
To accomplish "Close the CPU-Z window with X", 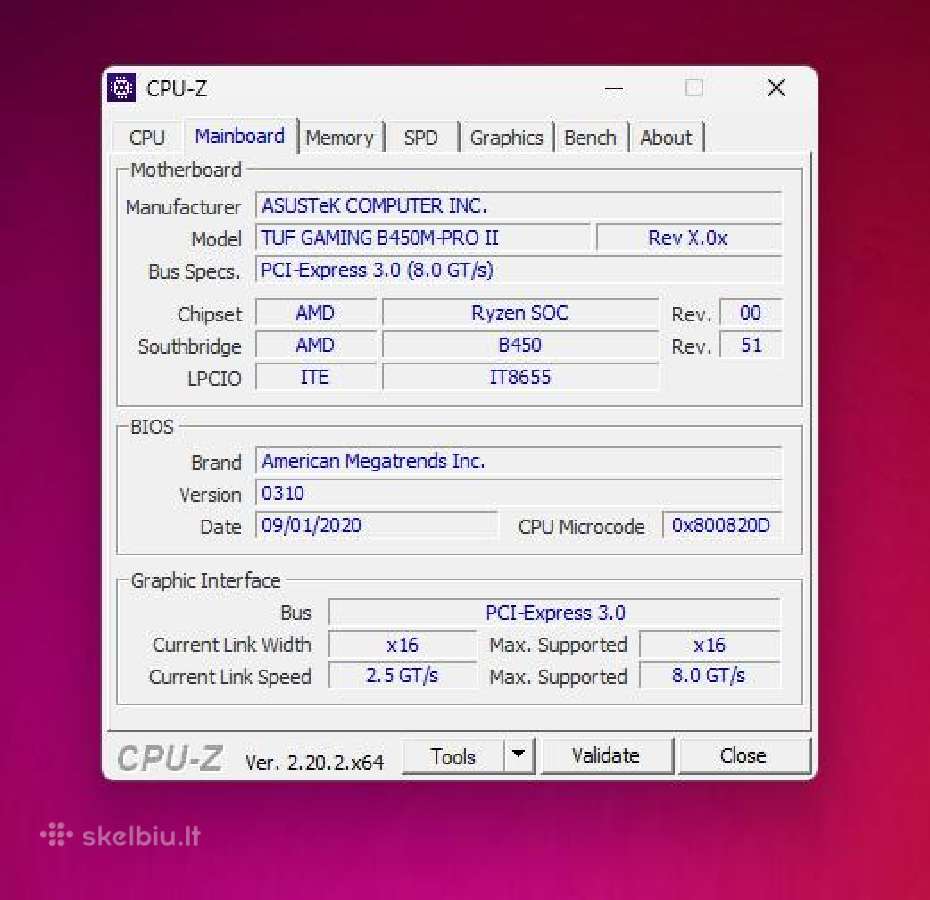I will 776,88.
